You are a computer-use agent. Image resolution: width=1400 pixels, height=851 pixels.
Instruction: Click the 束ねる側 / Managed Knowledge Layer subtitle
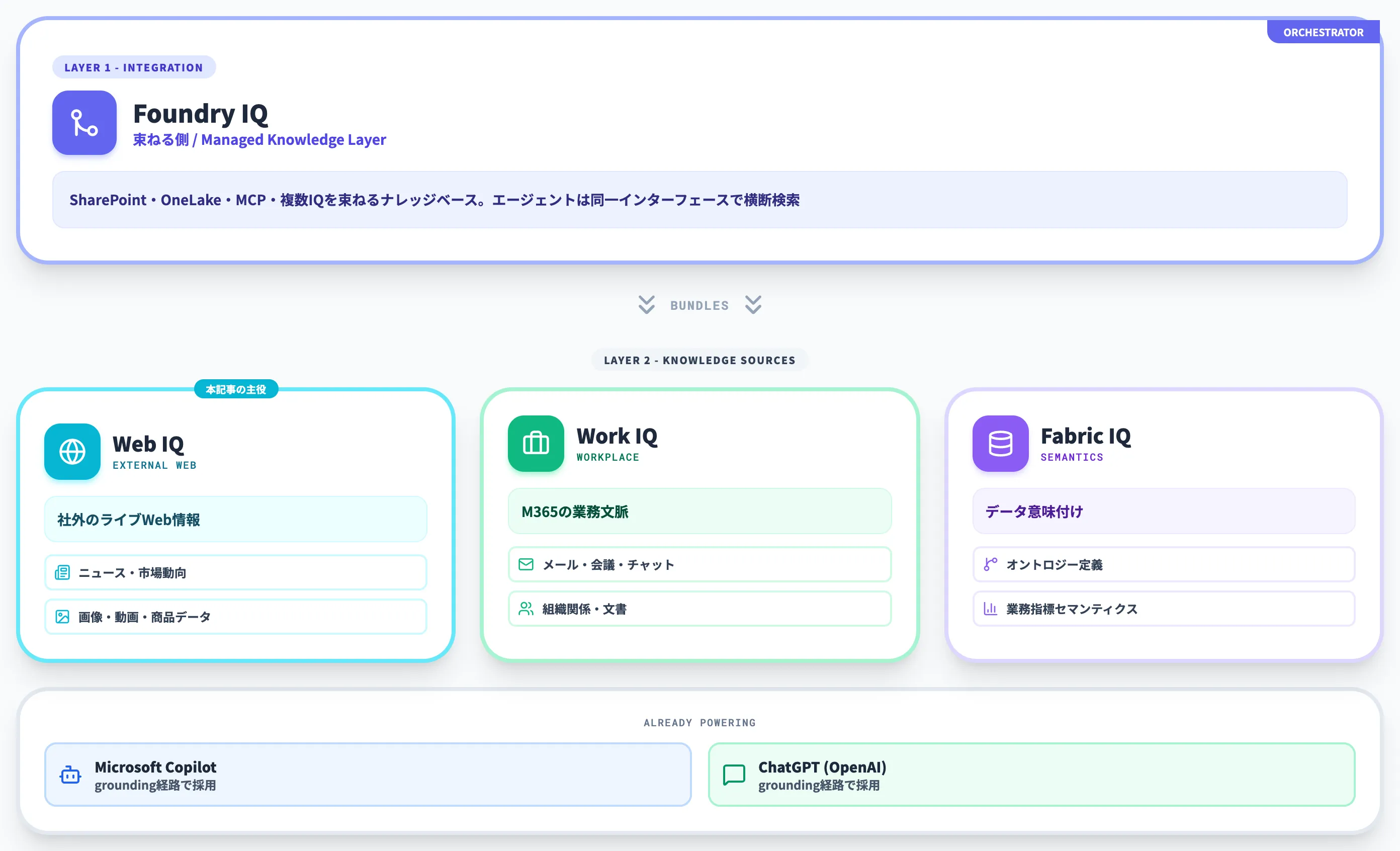[x=259, y=140]
